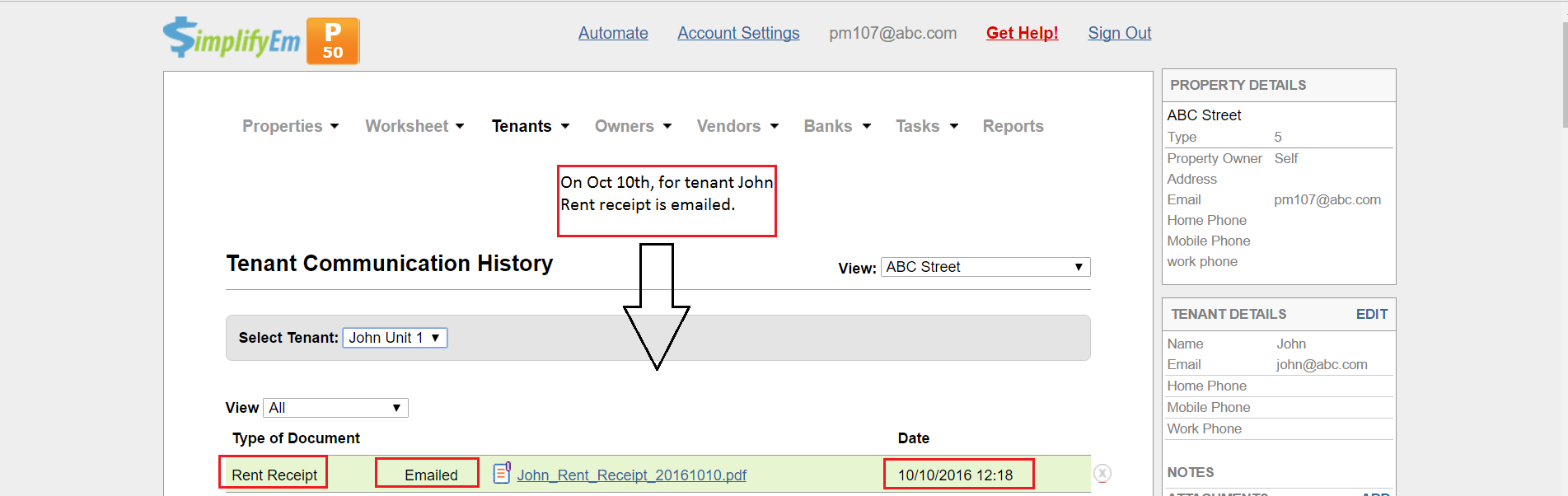Expand the View property dropdown showing ABC Street

pos(985,267)
